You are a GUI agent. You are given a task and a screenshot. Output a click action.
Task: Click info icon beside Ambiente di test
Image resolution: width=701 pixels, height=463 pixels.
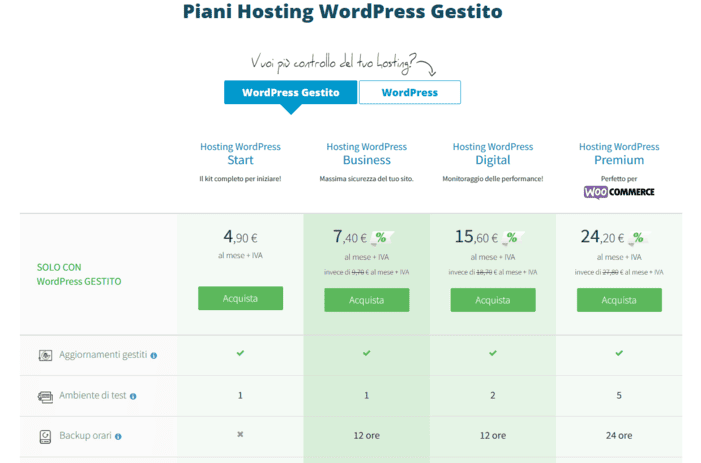(x=133, y=396)
